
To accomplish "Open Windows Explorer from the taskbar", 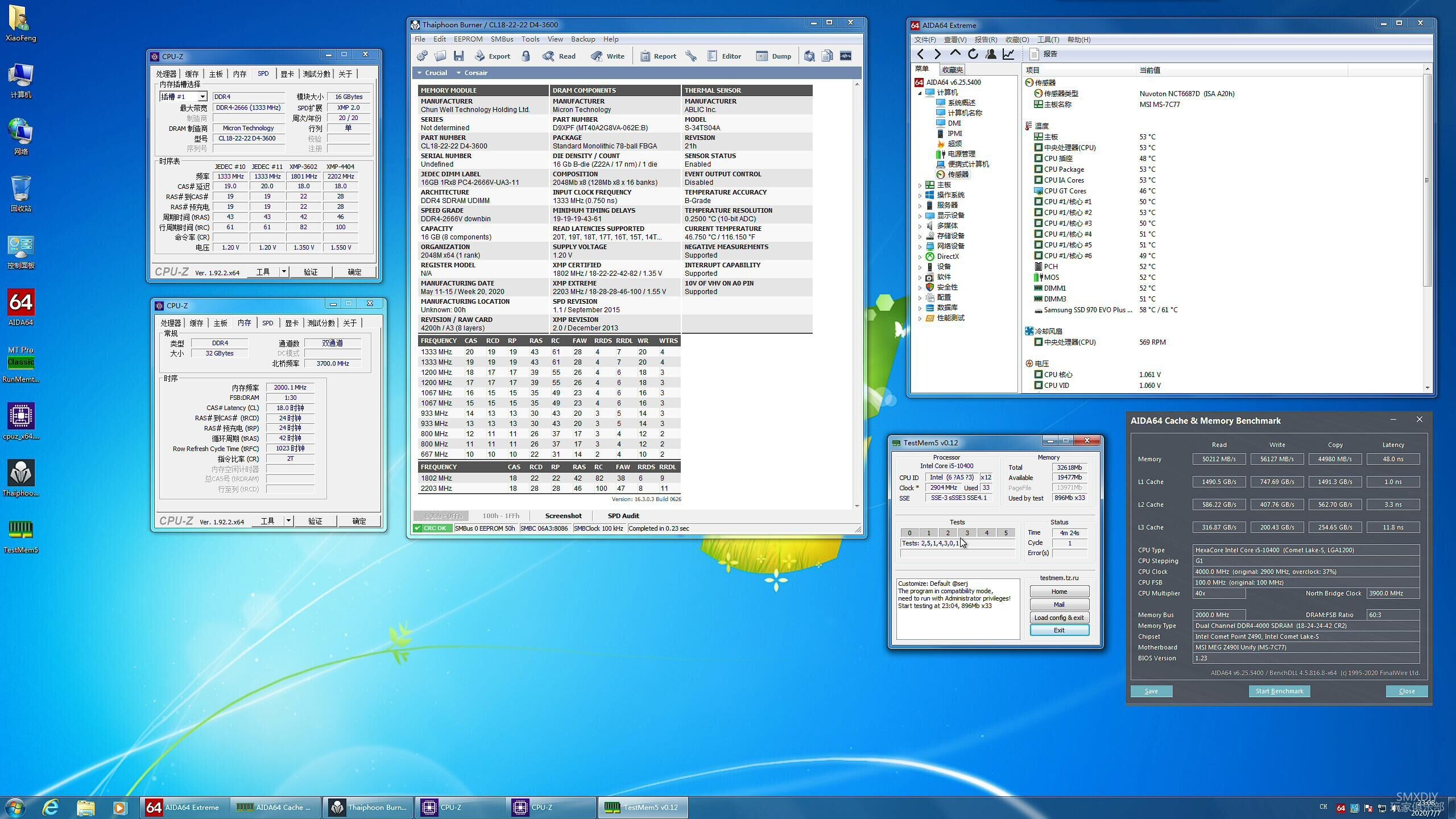I will [85, 807].
